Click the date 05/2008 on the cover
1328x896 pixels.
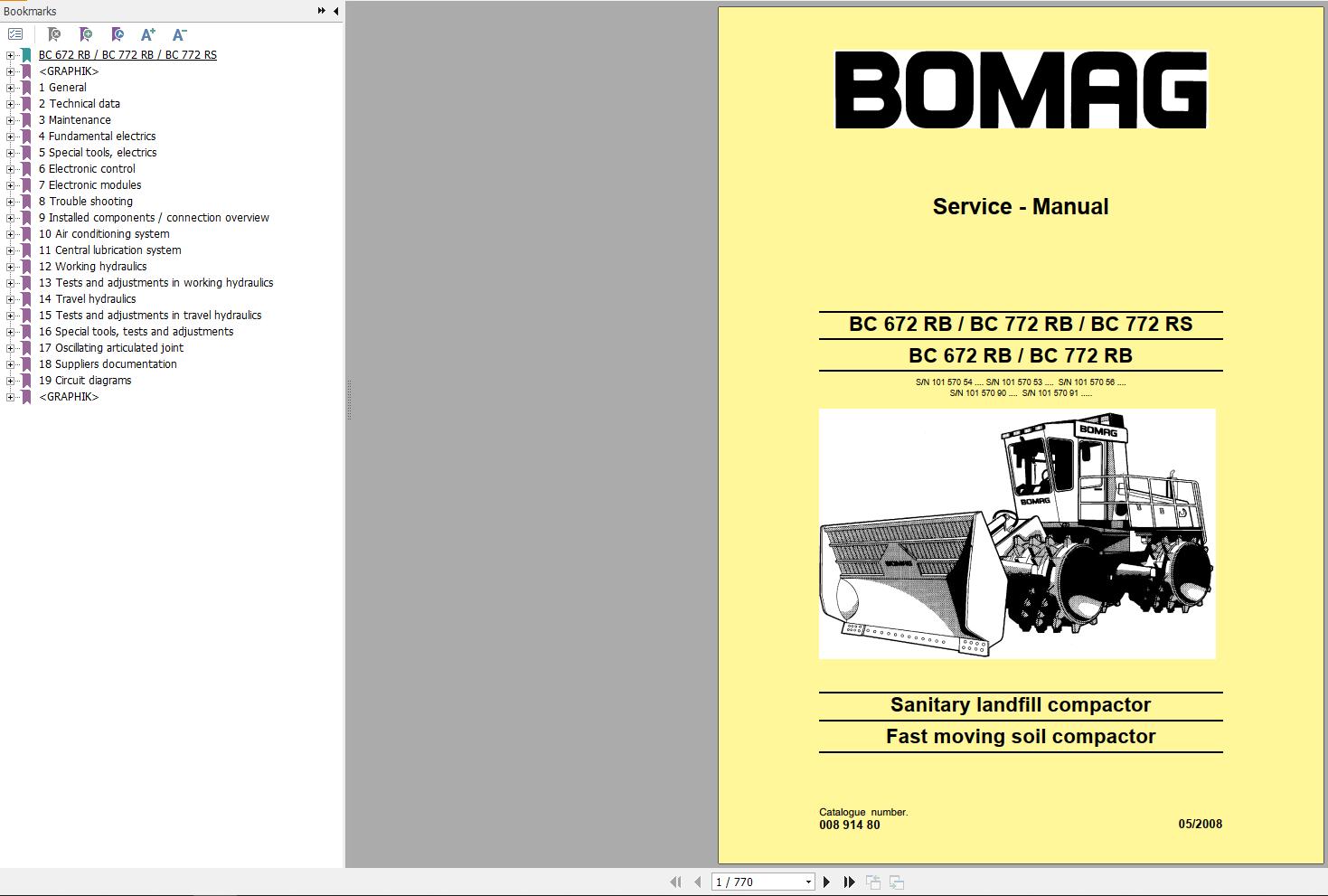(x=1200, y=824)
